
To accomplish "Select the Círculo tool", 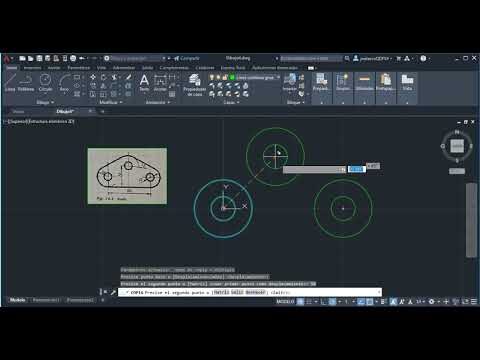I will [45, 83].
